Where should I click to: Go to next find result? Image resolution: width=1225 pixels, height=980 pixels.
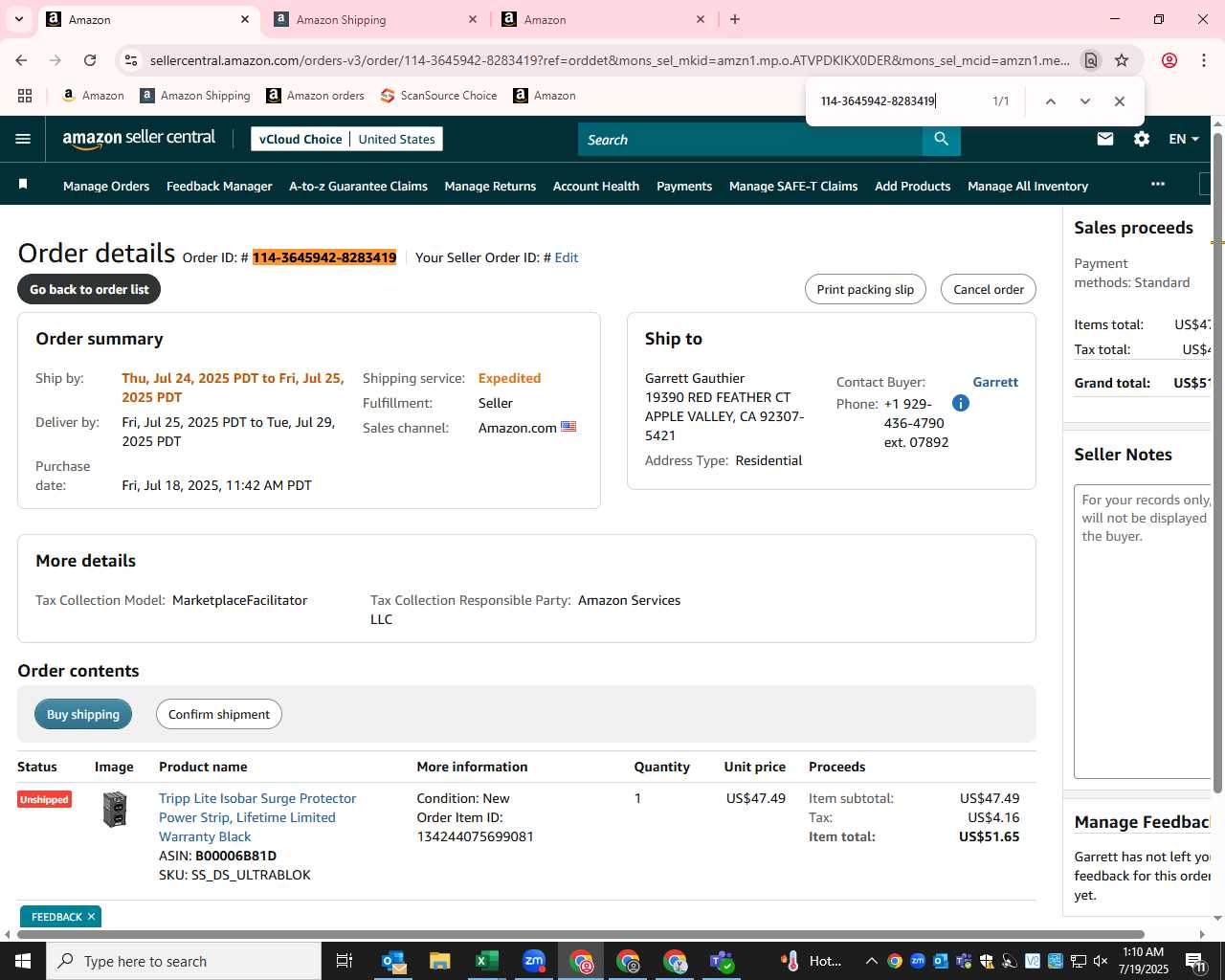coord(1084,101)
